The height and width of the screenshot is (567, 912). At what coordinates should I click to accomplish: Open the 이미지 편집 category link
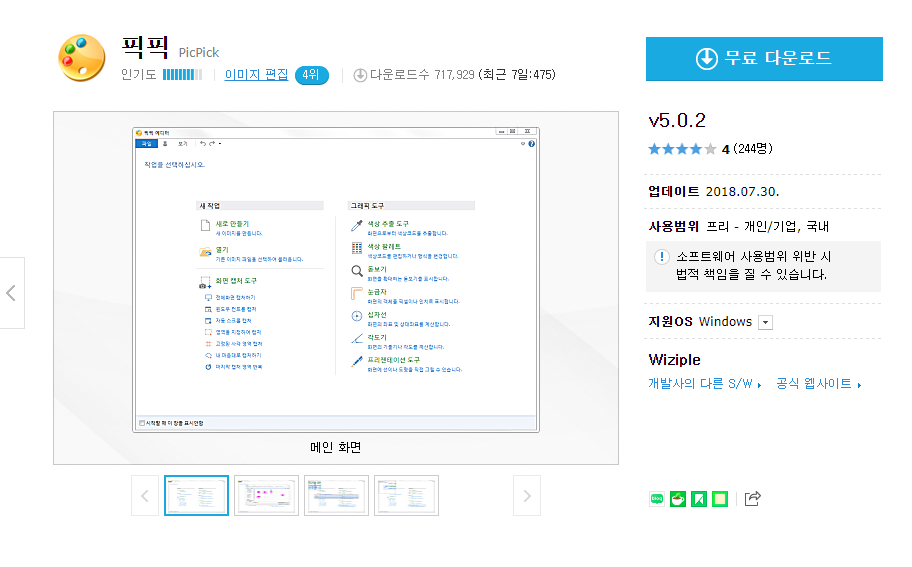coord(256,74)
